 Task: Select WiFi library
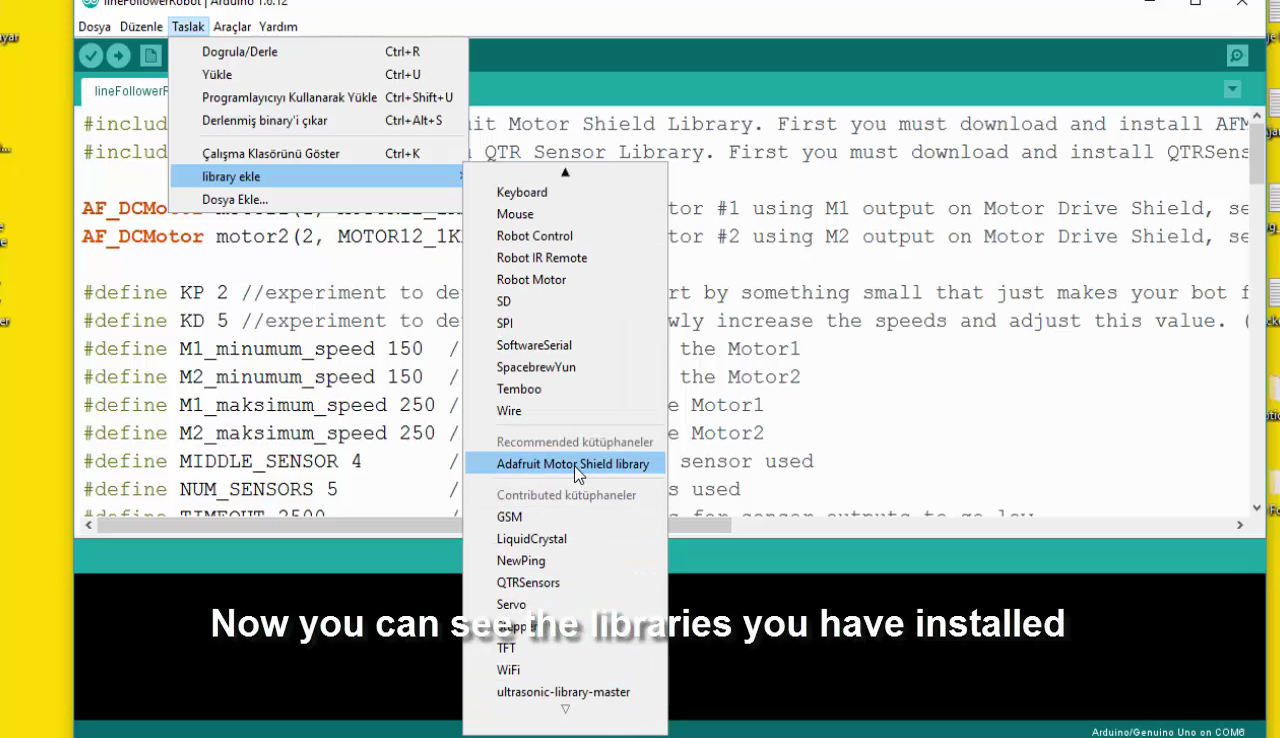pos(565,670)
